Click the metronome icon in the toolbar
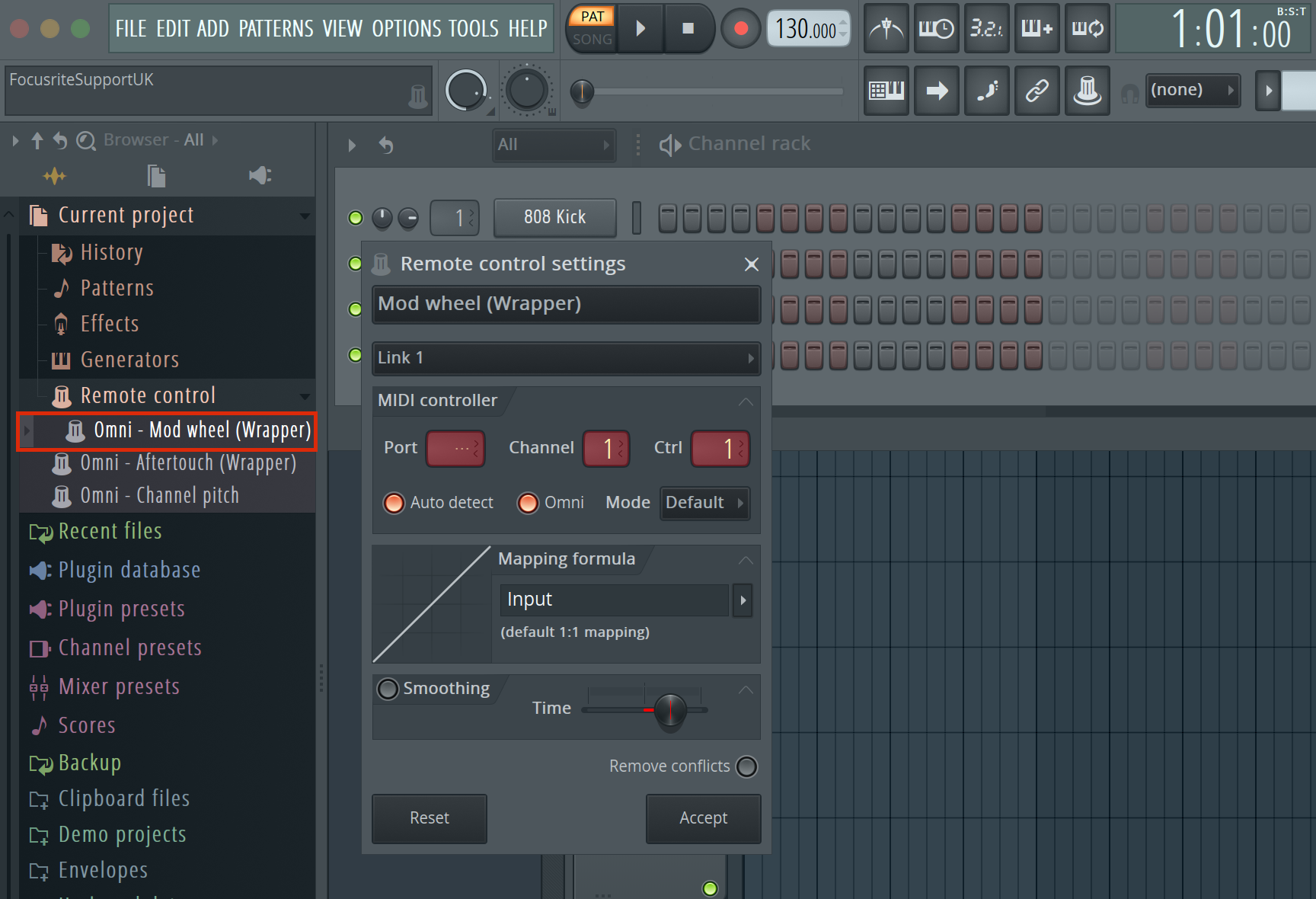 pyautogui.click(x=886, y=29)
